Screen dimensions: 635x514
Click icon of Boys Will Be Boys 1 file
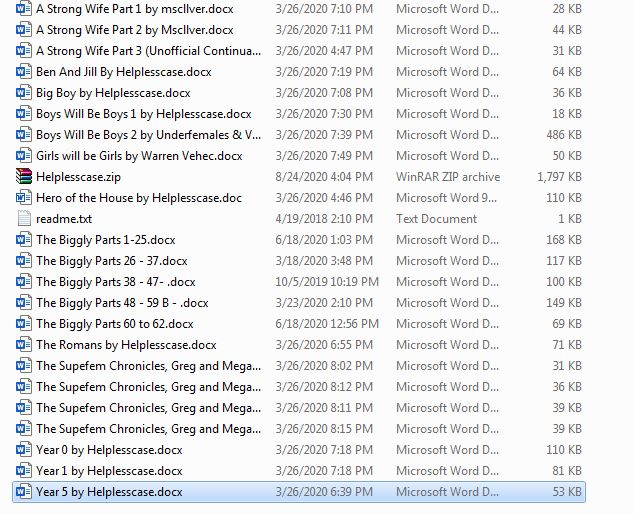23,114
